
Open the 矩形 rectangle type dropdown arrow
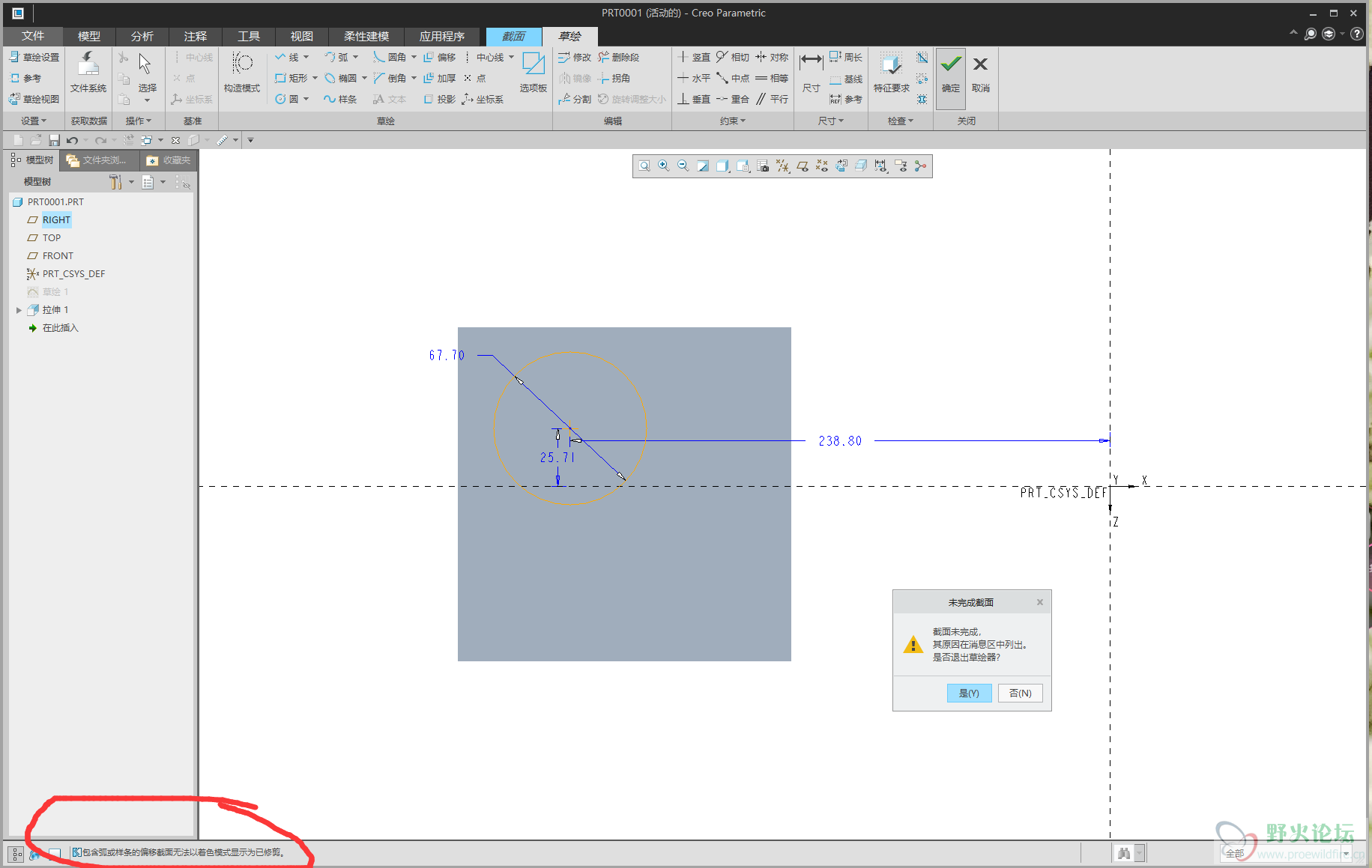tap(315, 78)
